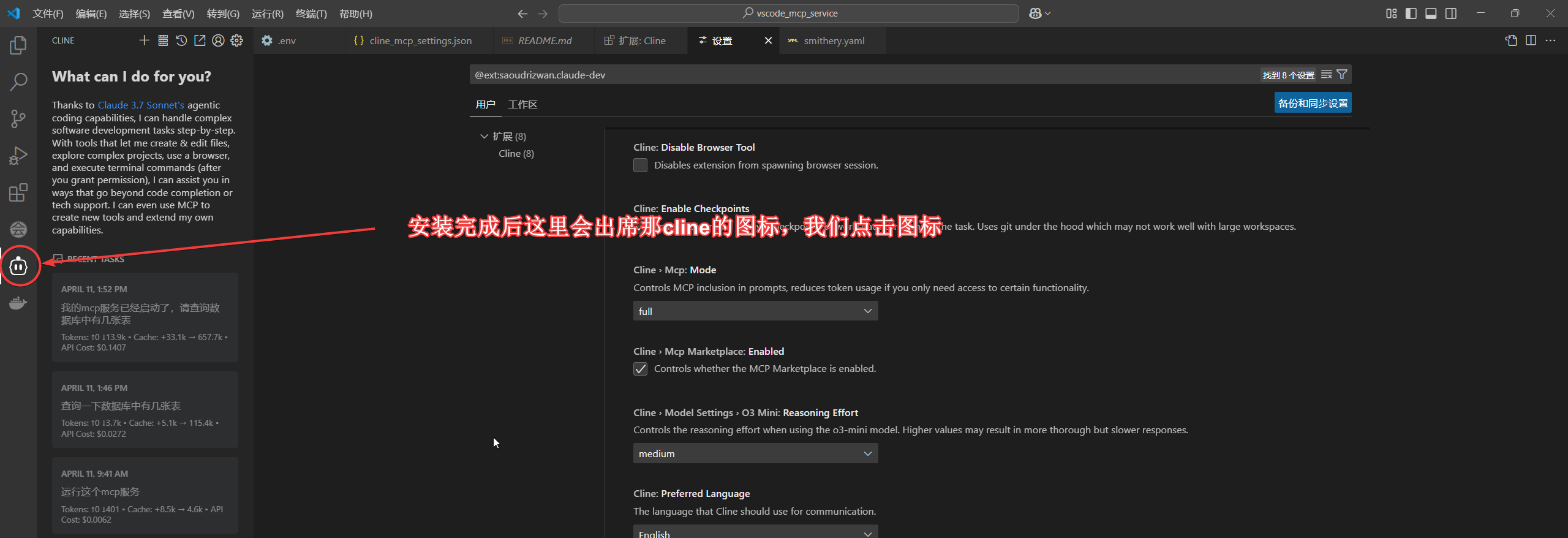This screenshot has height=538, width=1568.
Task: Open the 选择(S) menu
Action: tap(134, 13)
